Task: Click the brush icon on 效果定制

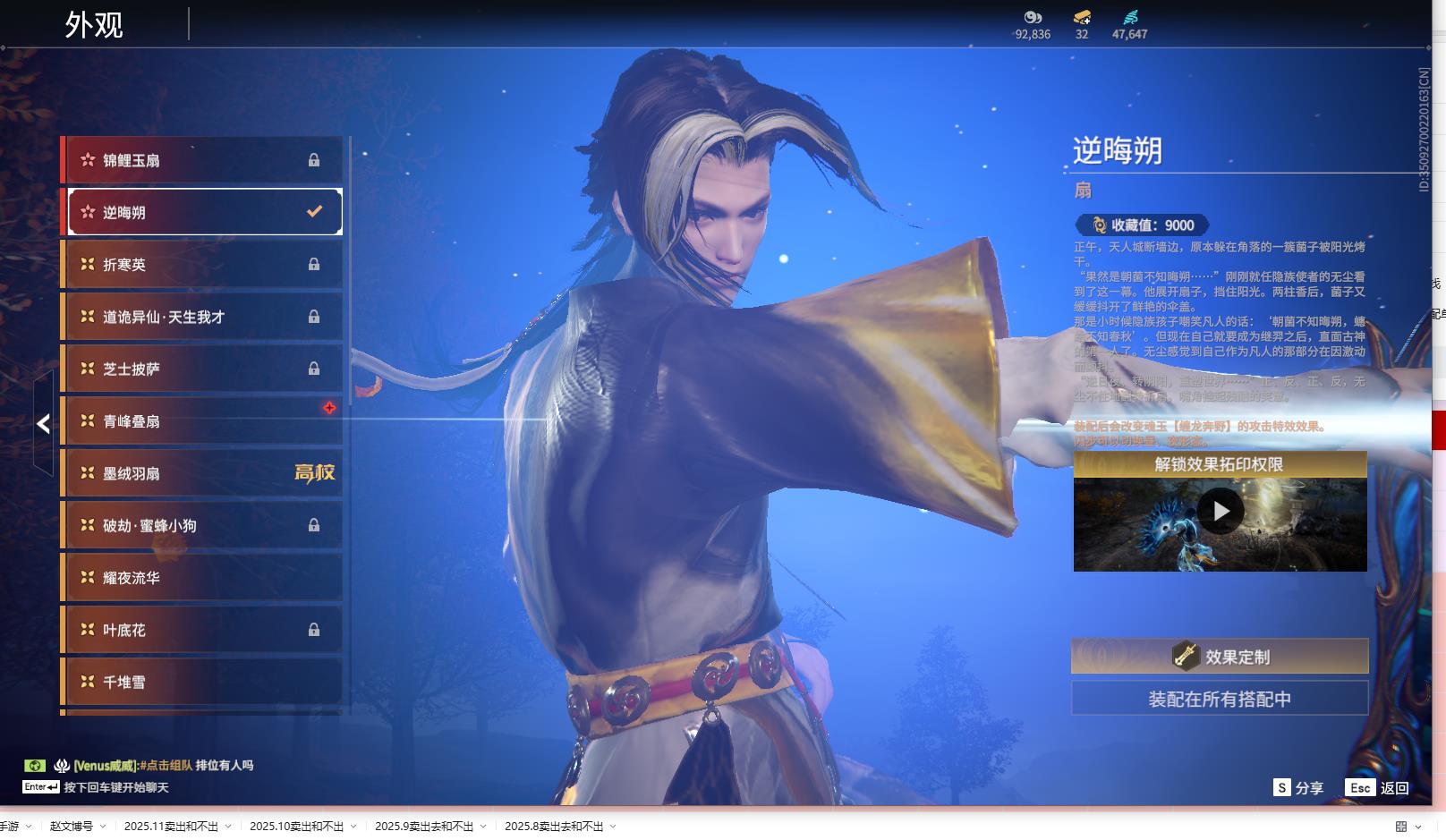Action: pos(1186,656)
